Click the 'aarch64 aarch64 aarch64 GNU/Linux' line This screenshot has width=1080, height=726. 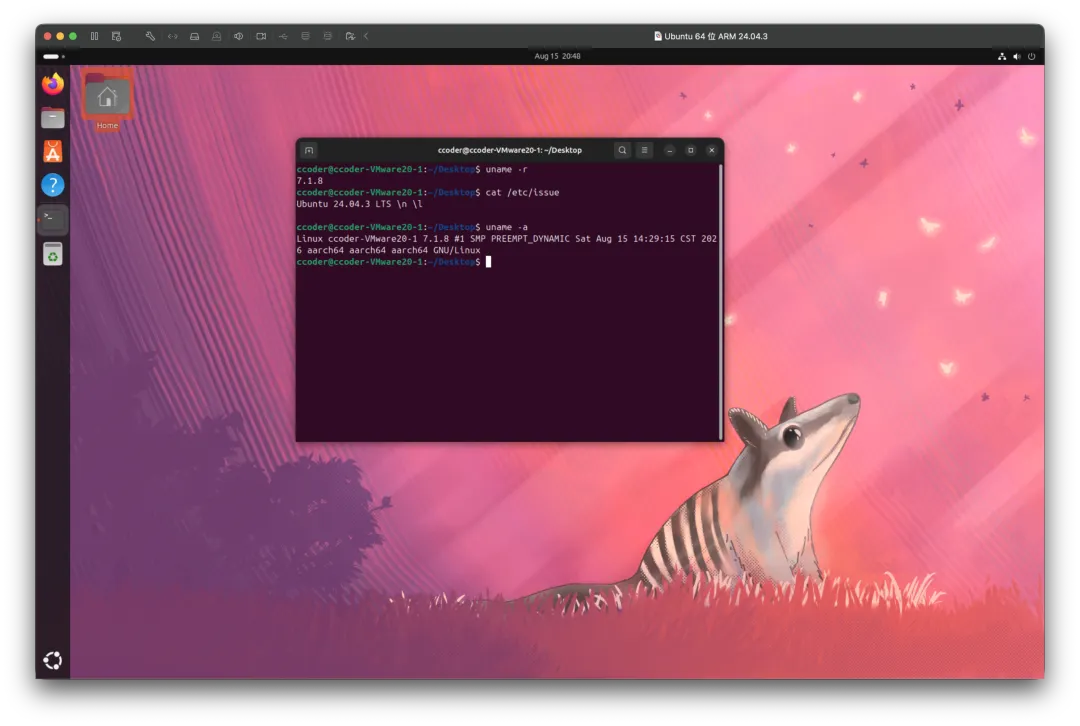[388, 251]
